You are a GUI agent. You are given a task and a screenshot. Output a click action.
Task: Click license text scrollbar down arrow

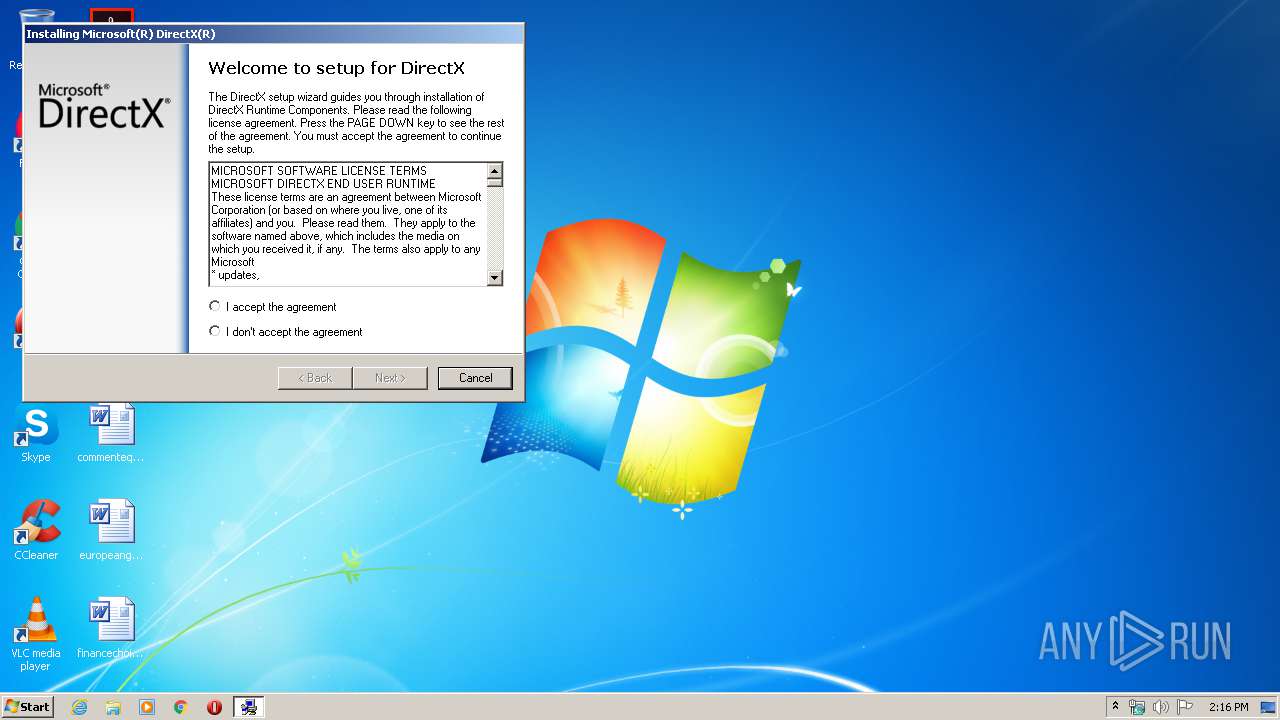494,277
